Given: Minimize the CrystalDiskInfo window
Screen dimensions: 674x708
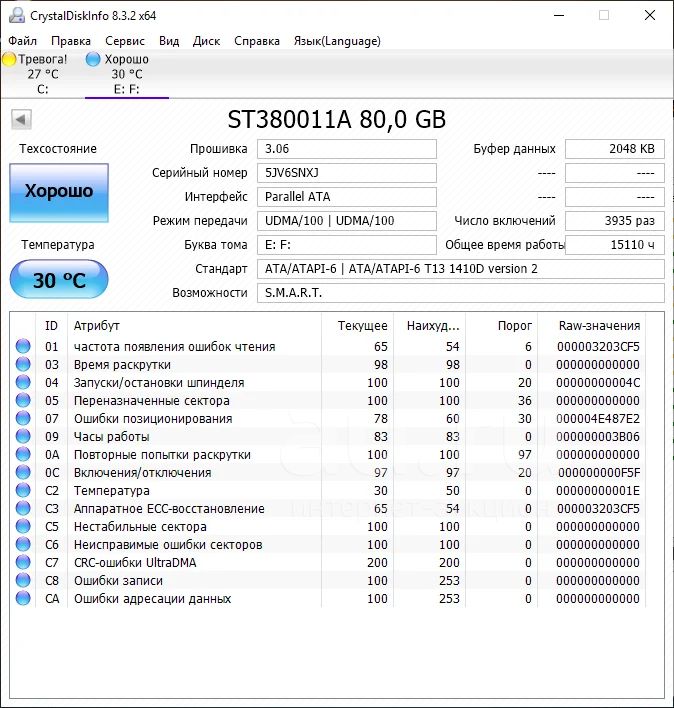Looking at the screenshot, I should tap(559, 15).
